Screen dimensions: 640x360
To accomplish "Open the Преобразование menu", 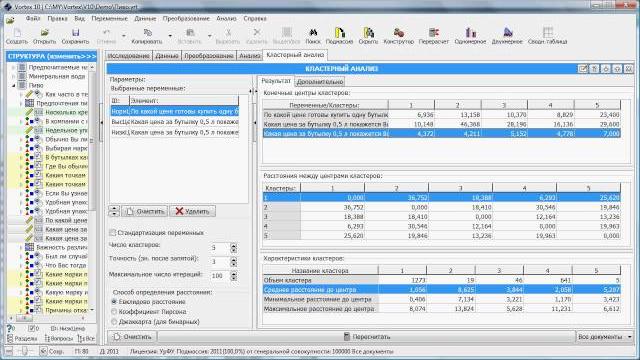I will [x=186, y=19].
